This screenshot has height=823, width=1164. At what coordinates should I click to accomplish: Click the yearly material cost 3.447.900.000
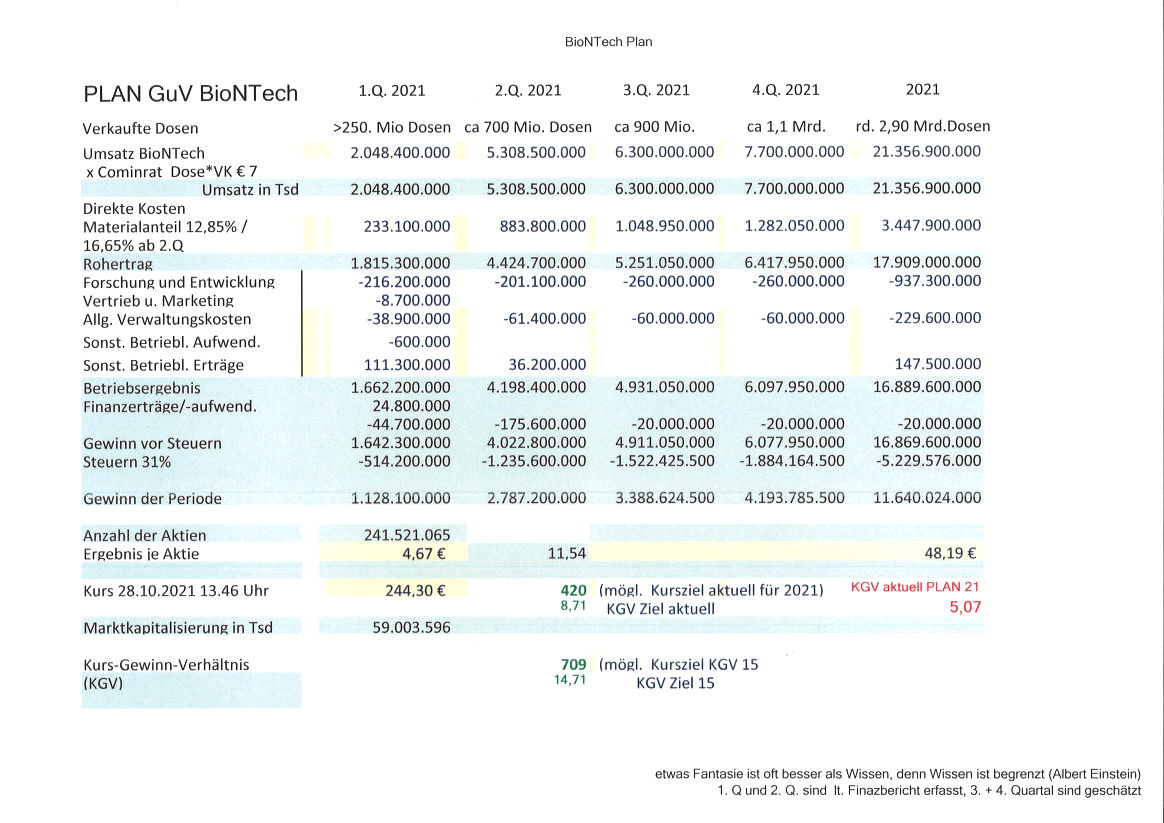tap(931, 225)
